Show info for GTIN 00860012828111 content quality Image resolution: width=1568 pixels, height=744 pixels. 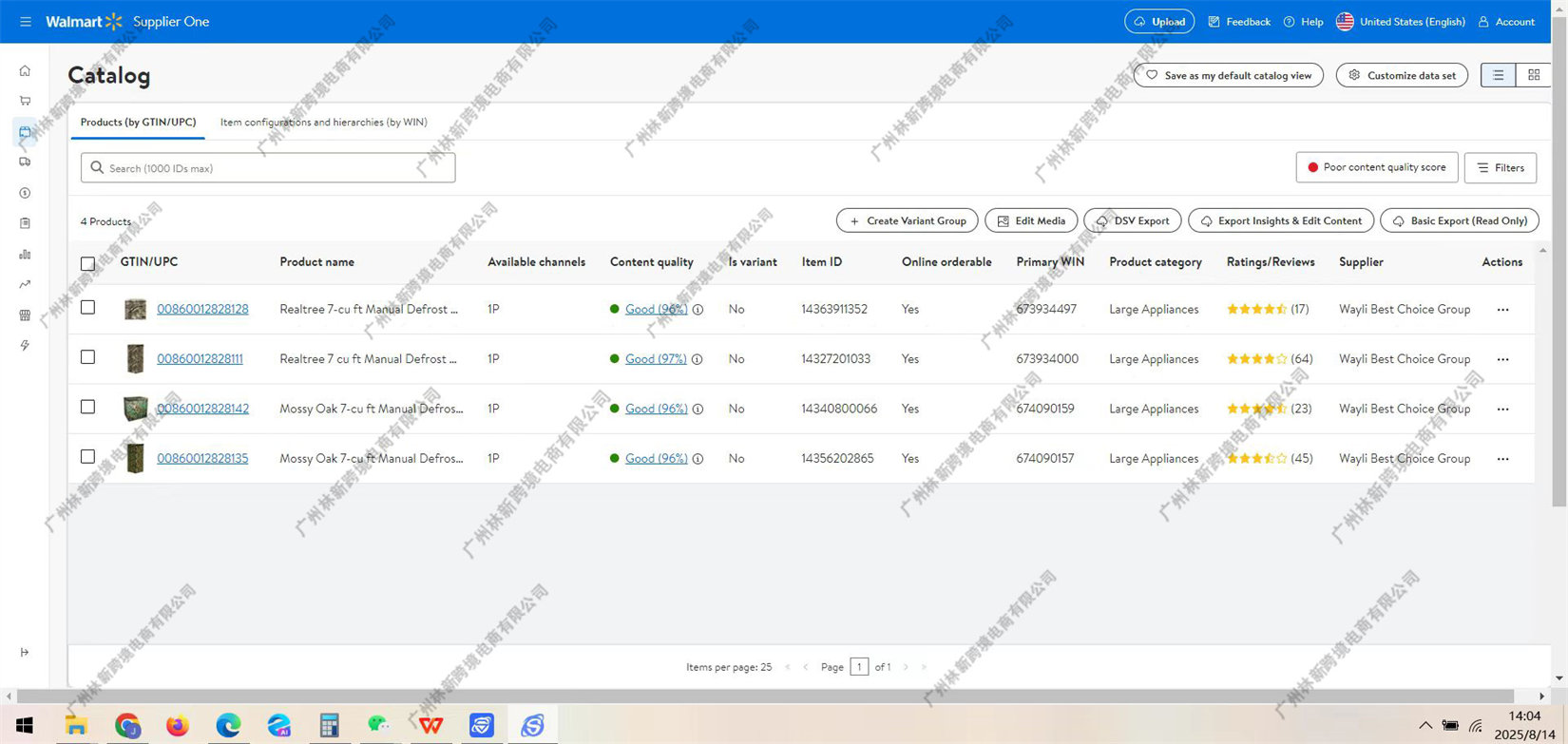click(x=697, y=359)
